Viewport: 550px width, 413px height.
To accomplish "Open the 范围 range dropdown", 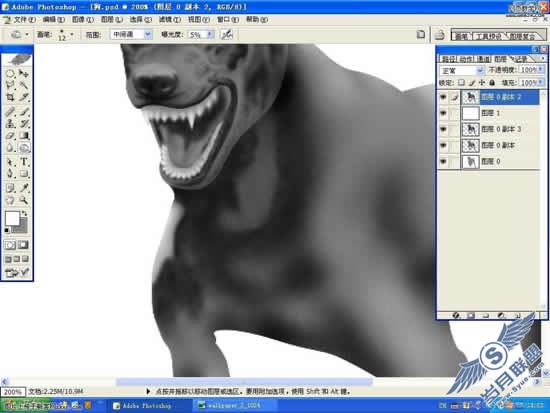I will coord(131,34).
